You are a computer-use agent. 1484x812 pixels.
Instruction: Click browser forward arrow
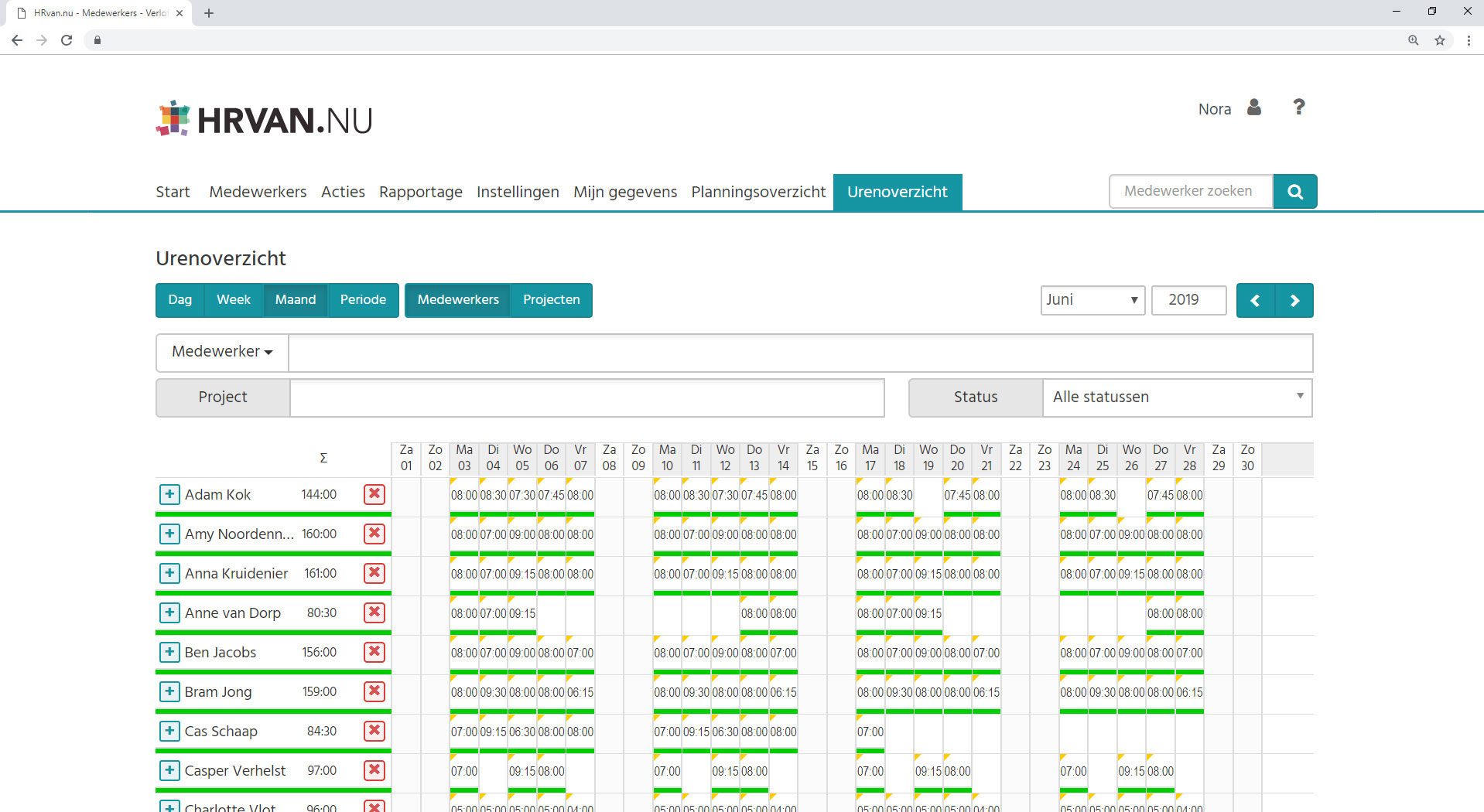[x=42, y=40]
